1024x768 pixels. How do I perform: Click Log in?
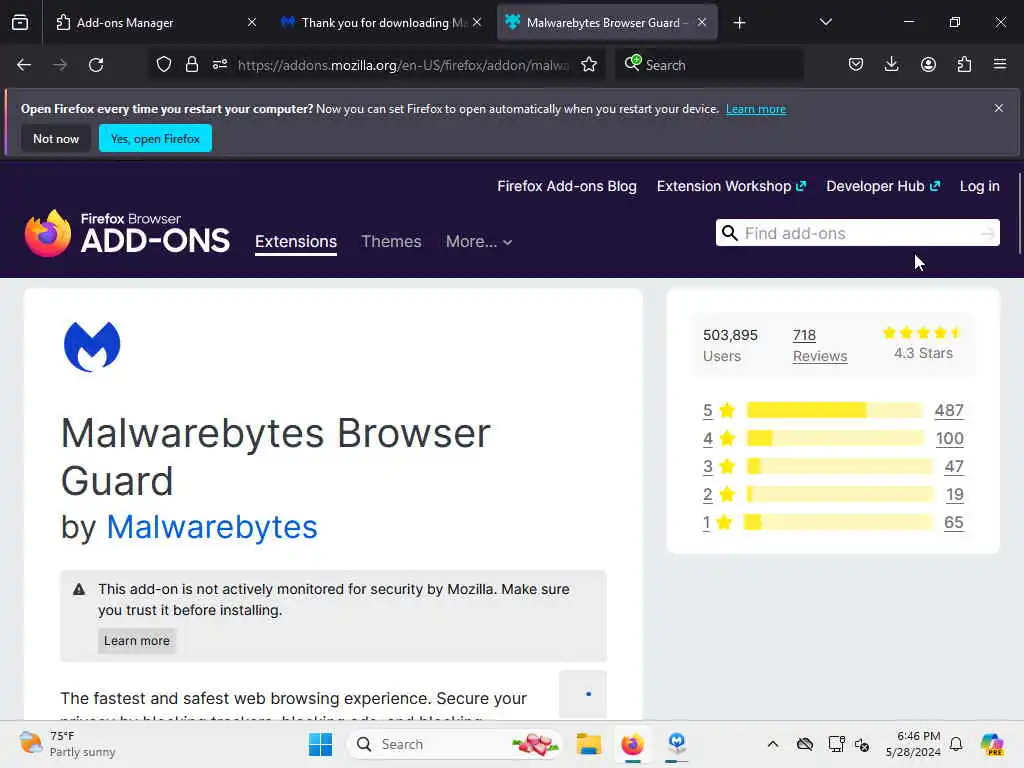[x=980, y=186]
